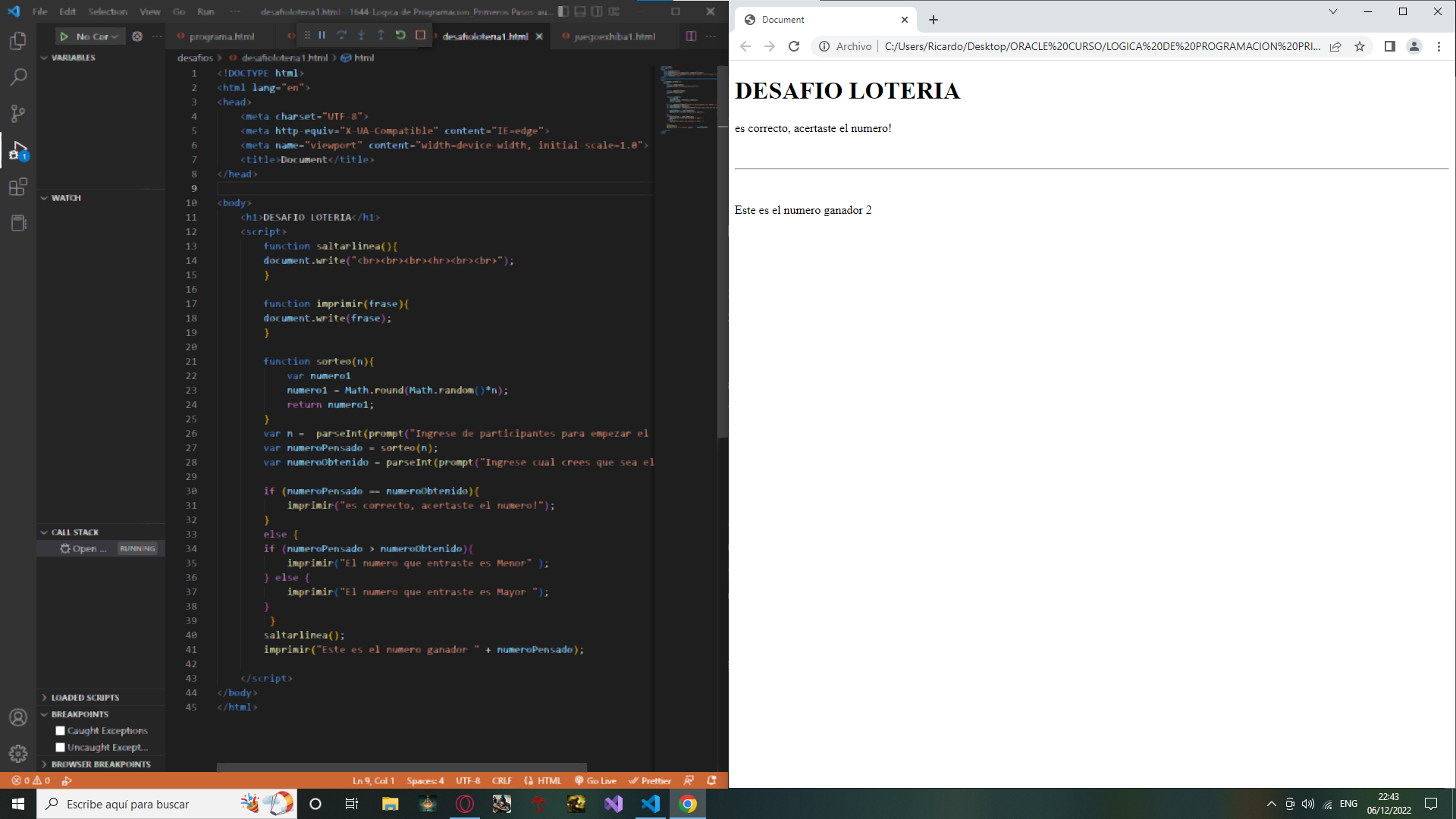The height and width of the screenshot is (819, 1456).
Task: Click Ln 9, Col 1 in status bar
Action: (x=373, y=780)
